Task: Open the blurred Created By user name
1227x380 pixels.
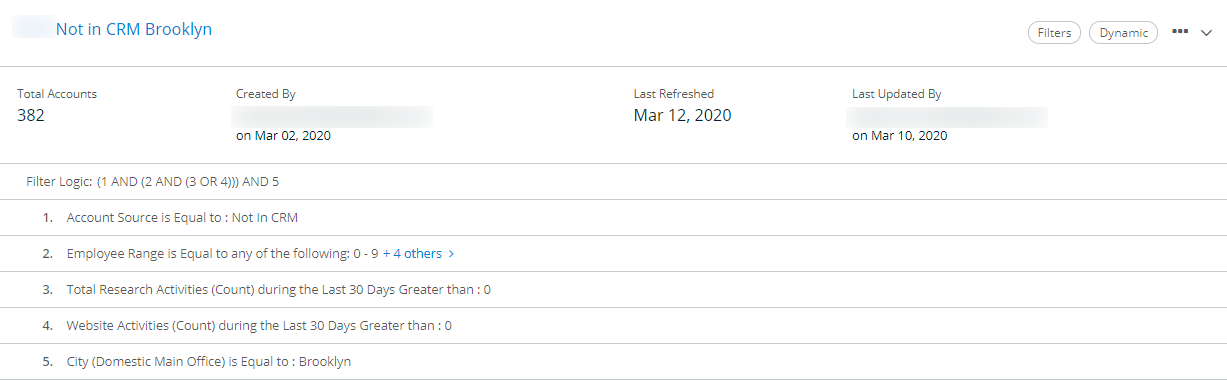Action: (x=333, y=117)
